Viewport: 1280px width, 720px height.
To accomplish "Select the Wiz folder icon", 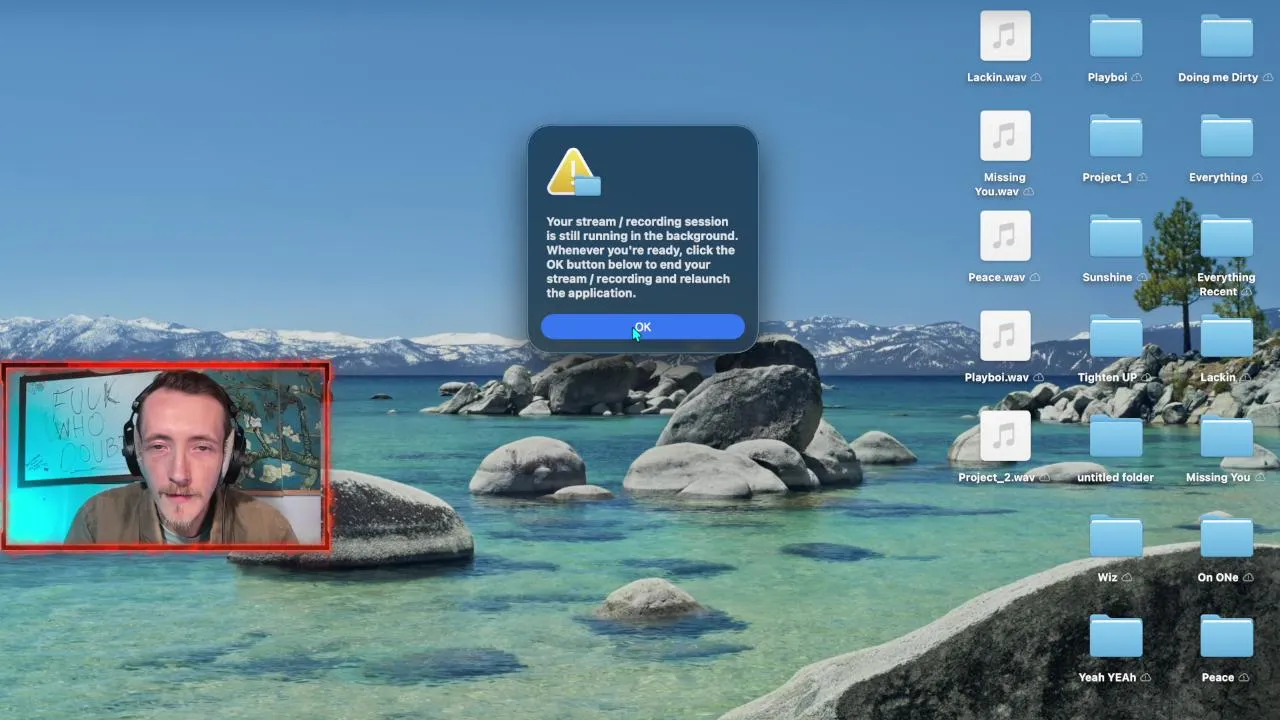I will [x=1116, y=536].
